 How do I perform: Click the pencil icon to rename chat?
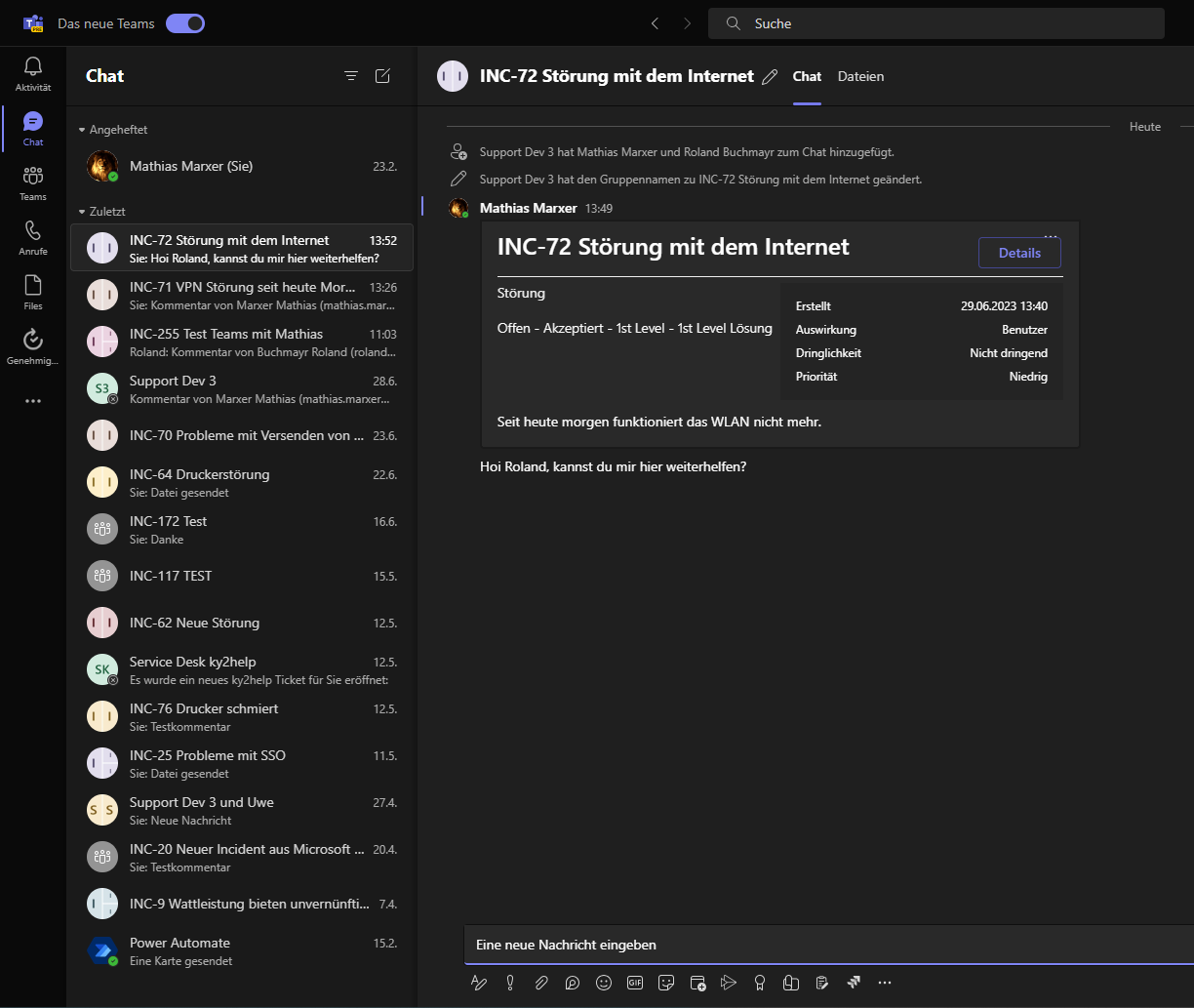pyautogui.click(x=770, y=77)
